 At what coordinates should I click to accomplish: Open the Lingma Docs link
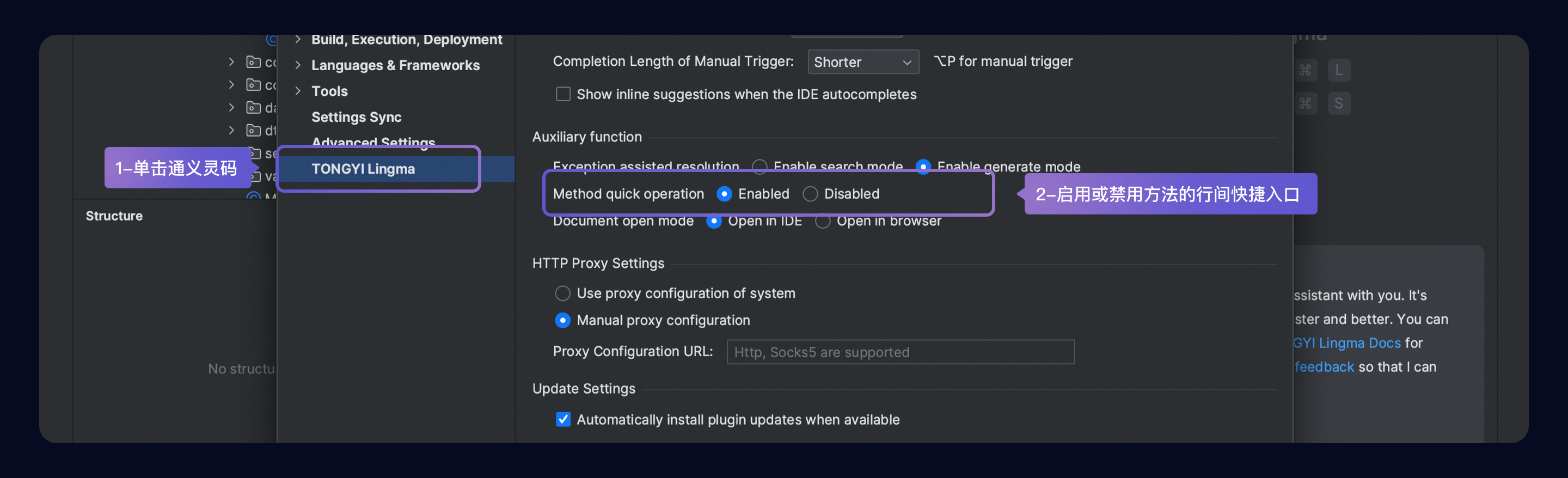(1347, 343)
